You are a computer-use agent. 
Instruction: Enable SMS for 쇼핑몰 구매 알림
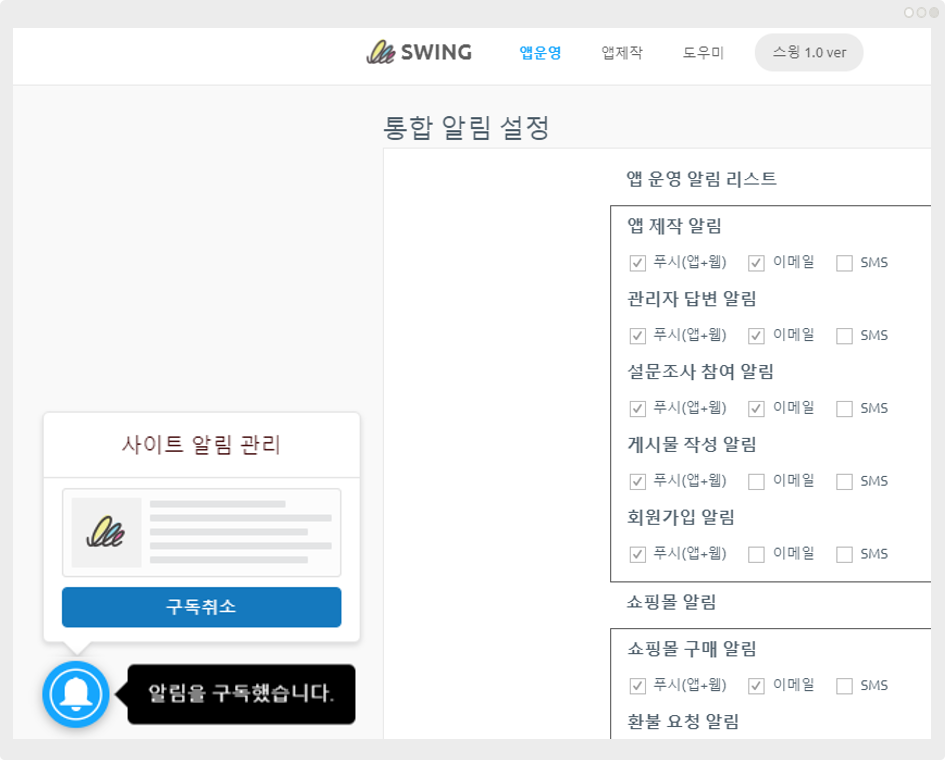coord(844,686)
